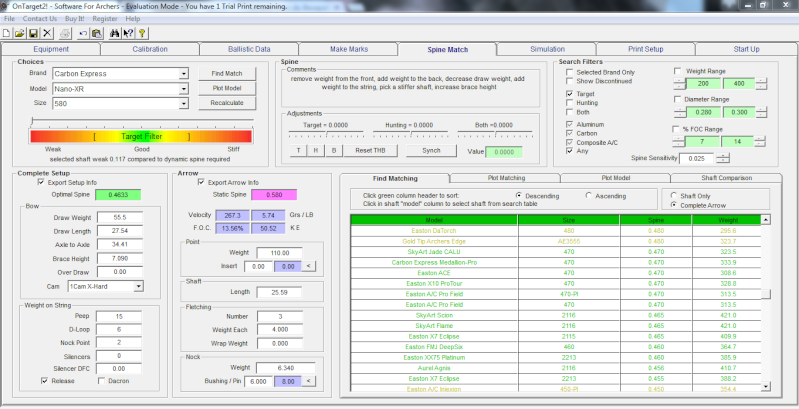The width and height of the screenshot is (799, 409).
Task: Click the yellow question mark Help icon
Action: point(142,34)
